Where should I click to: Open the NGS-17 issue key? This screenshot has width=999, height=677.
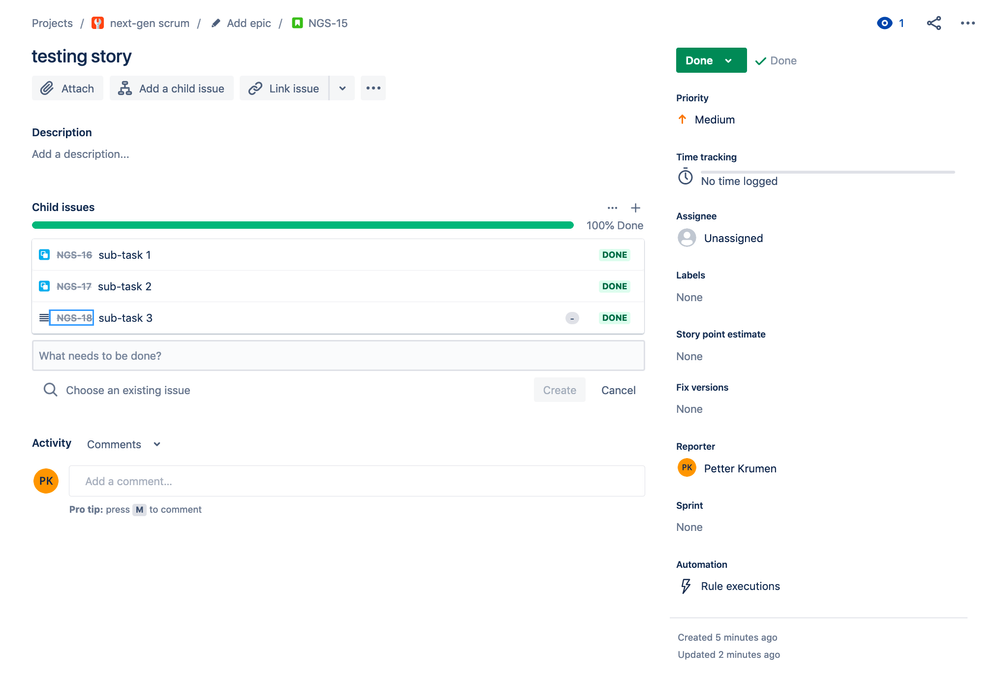pos(74,287)
